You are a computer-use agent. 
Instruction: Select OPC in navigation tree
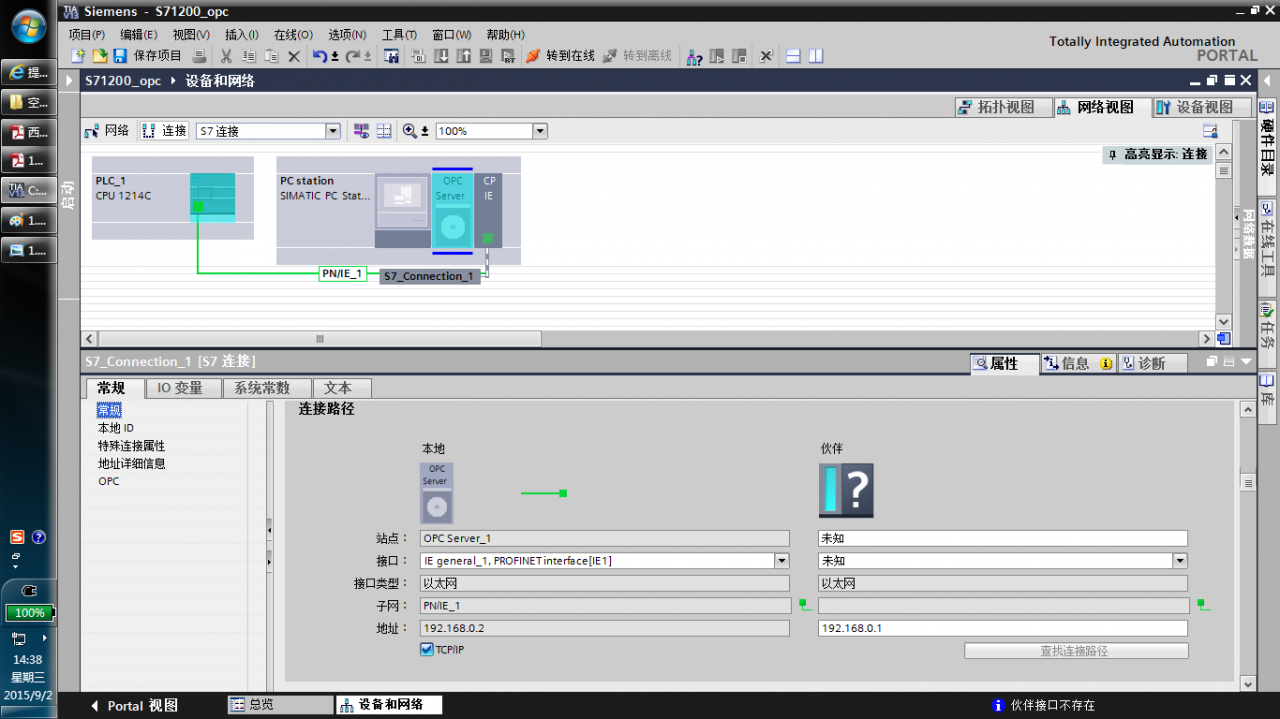point(108,481)
